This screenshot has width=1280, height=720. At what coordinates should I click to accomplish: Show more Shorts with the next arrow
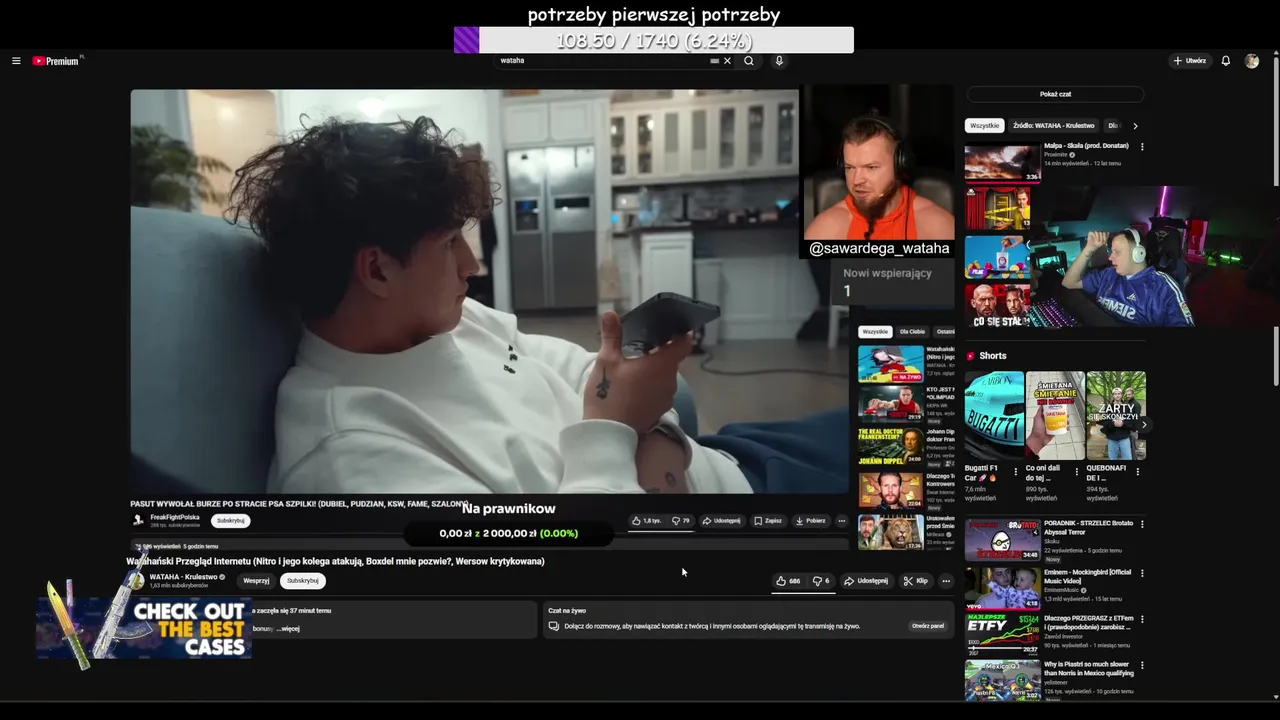tap(1144, 425)
